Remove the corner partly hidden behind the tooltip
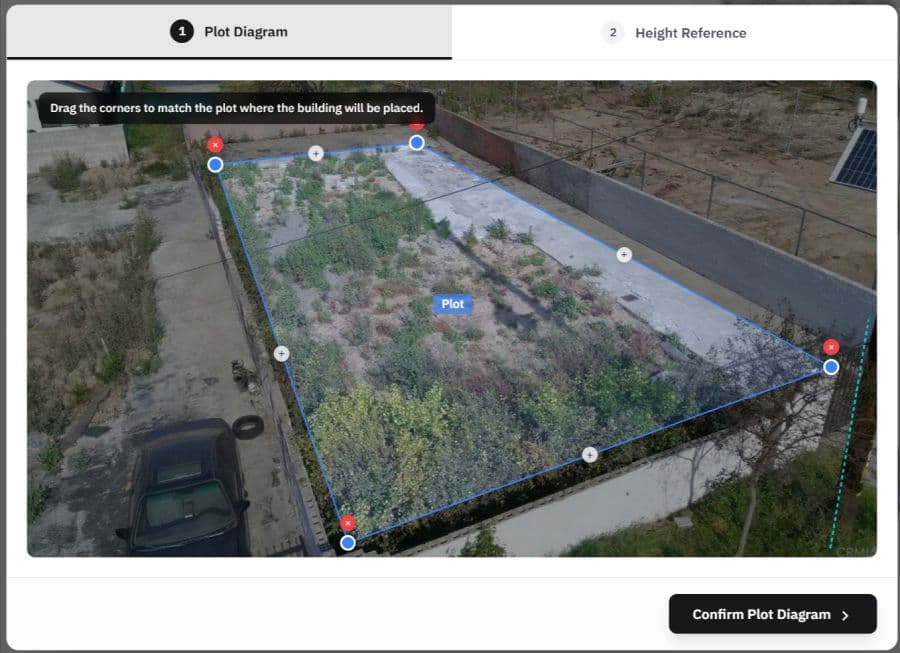Image resolution: width=900 pixels, height=653 pixels. pyautogui.click(x=417, y=125)
